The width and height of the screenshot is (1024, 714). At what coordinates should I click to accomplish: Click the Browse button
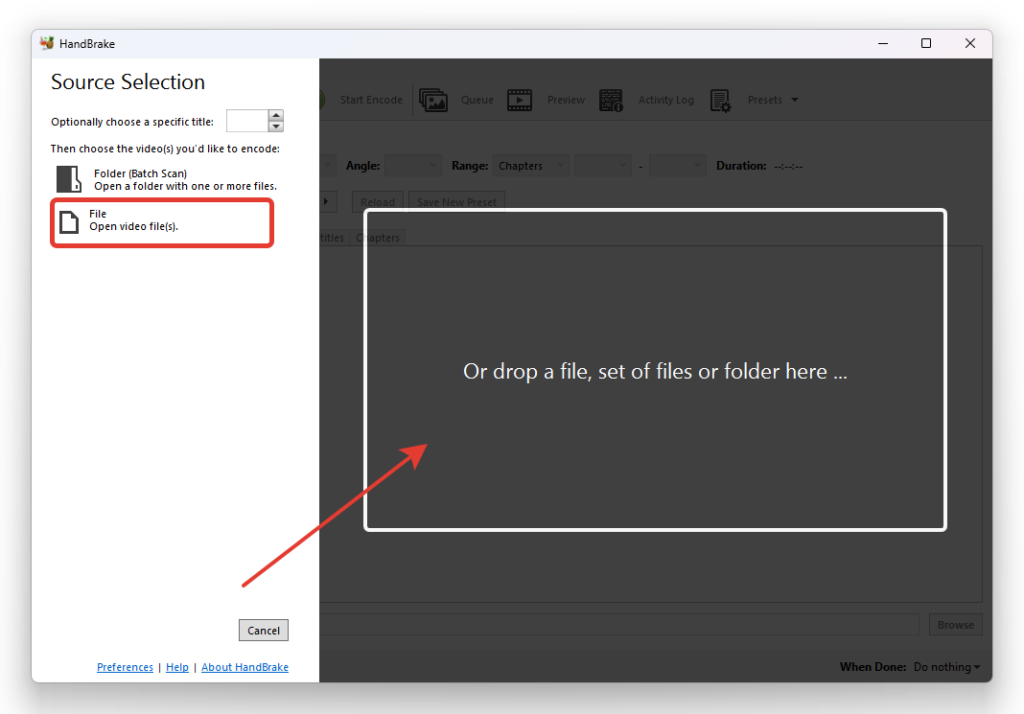(x=955, y=625)
